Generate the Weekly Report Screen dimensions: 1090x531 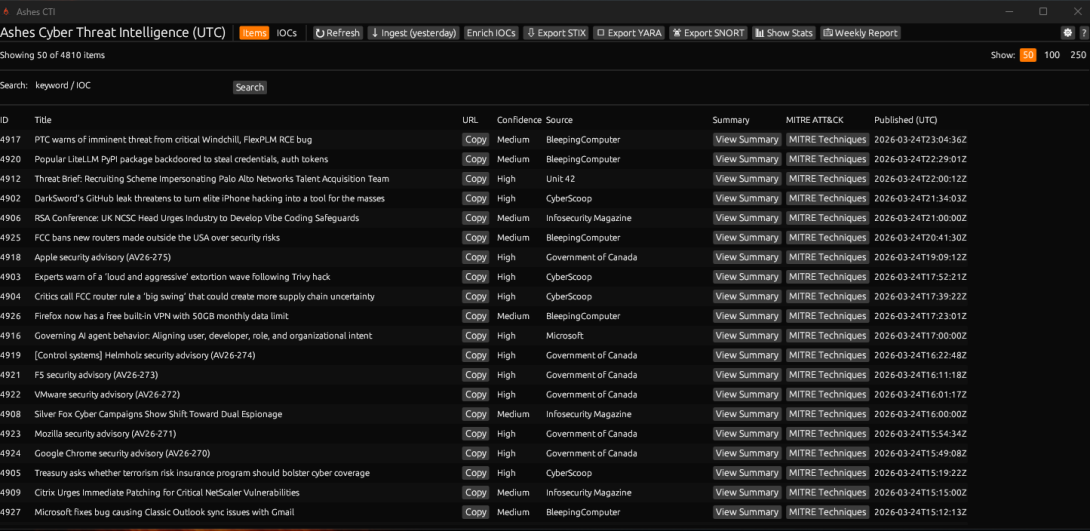[861, 33]
